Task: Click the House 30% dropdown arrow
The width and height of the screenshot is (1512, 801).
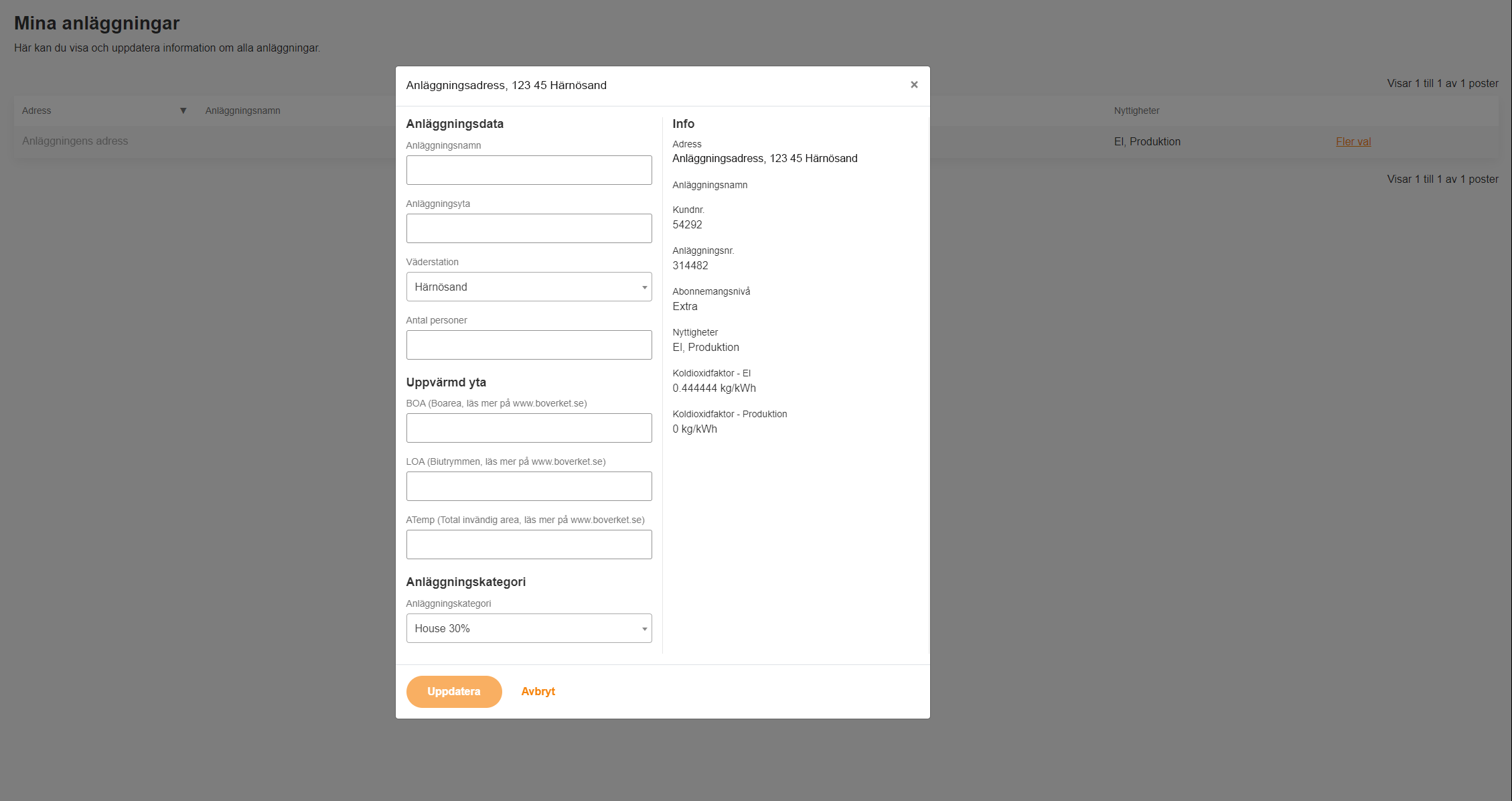Action: coord(644,629)
